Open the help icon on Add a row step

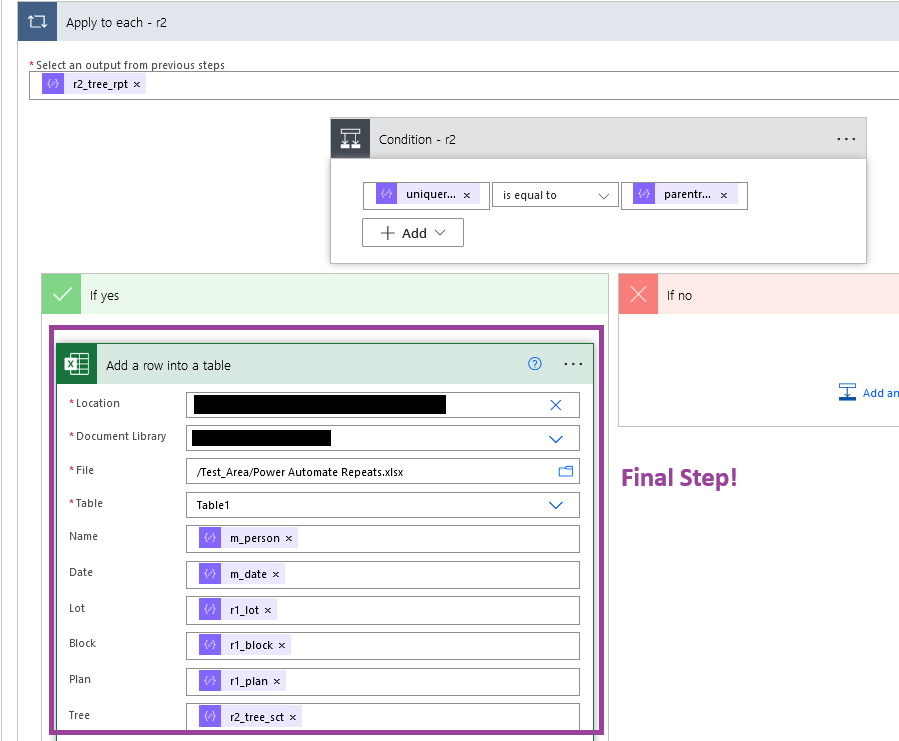coord(534,364)
